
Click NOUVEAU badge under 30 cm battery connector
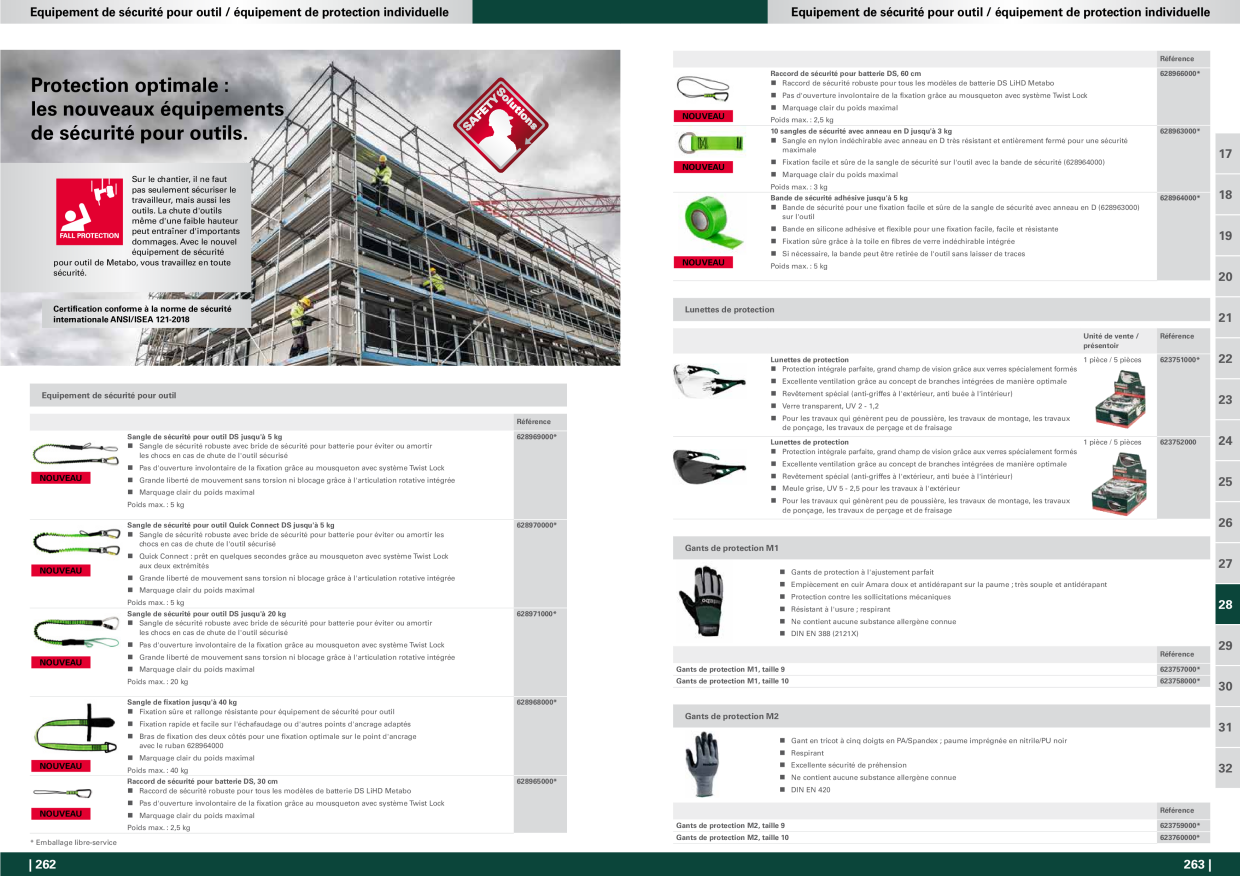pyautogui.click(x=62, y=814)
